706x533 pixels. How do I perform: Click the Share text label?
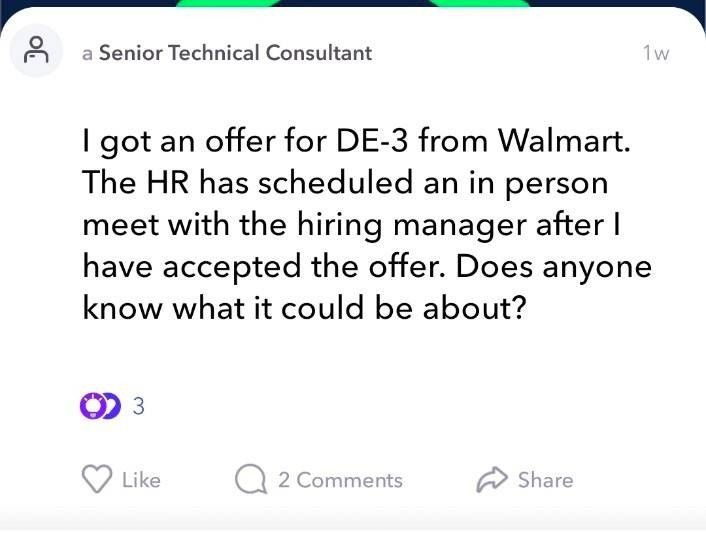(x=546, y=480)
